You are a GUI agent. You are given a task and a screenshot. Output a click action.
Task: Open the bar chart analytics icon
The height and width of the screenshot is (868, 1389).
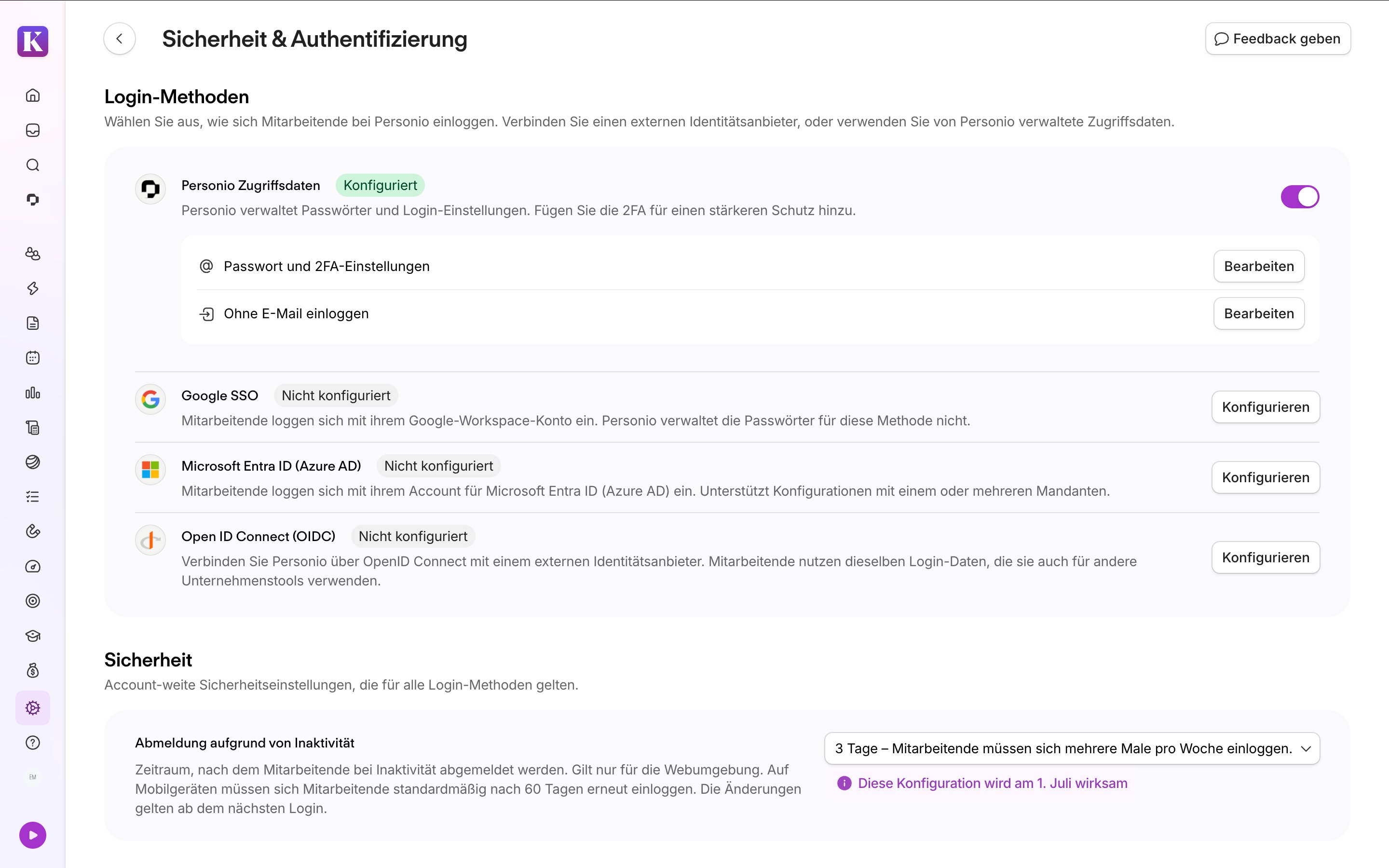point(33,393)
